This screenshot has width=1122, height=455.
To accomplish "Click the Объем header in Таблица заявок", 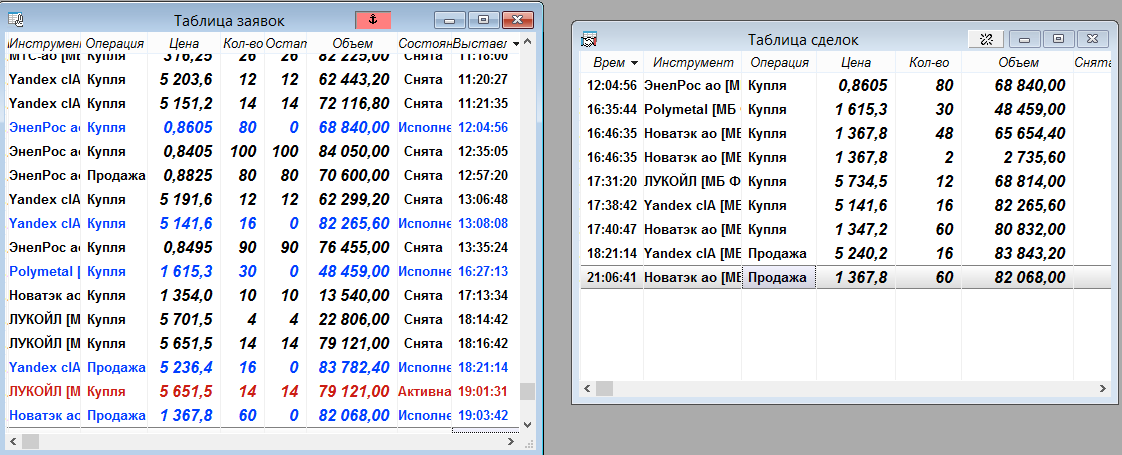I will (351, 44).
